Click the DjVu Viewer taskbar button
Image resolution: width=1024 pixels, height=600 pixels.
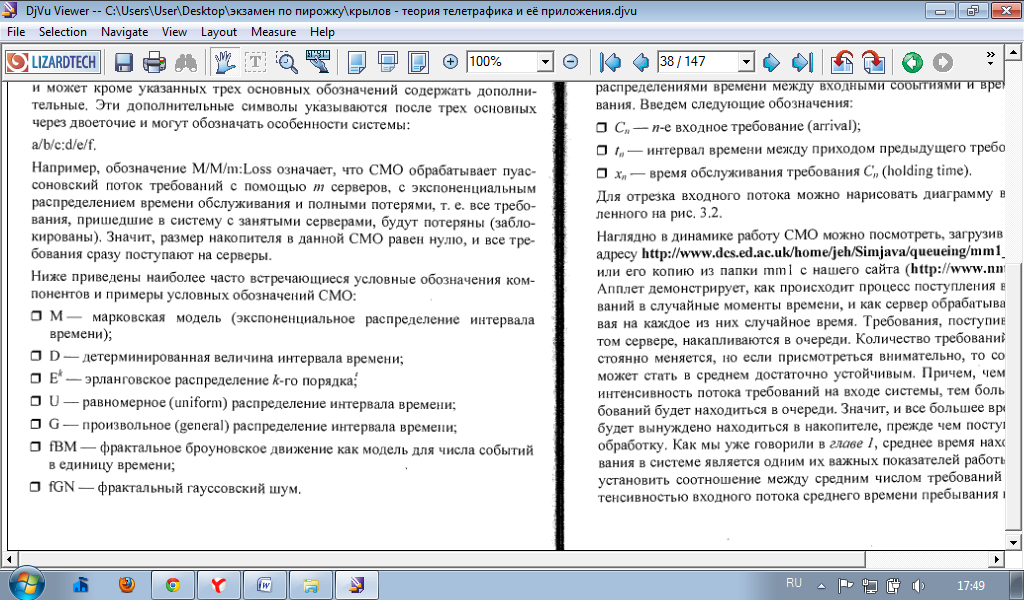click(x=356, y=585)
